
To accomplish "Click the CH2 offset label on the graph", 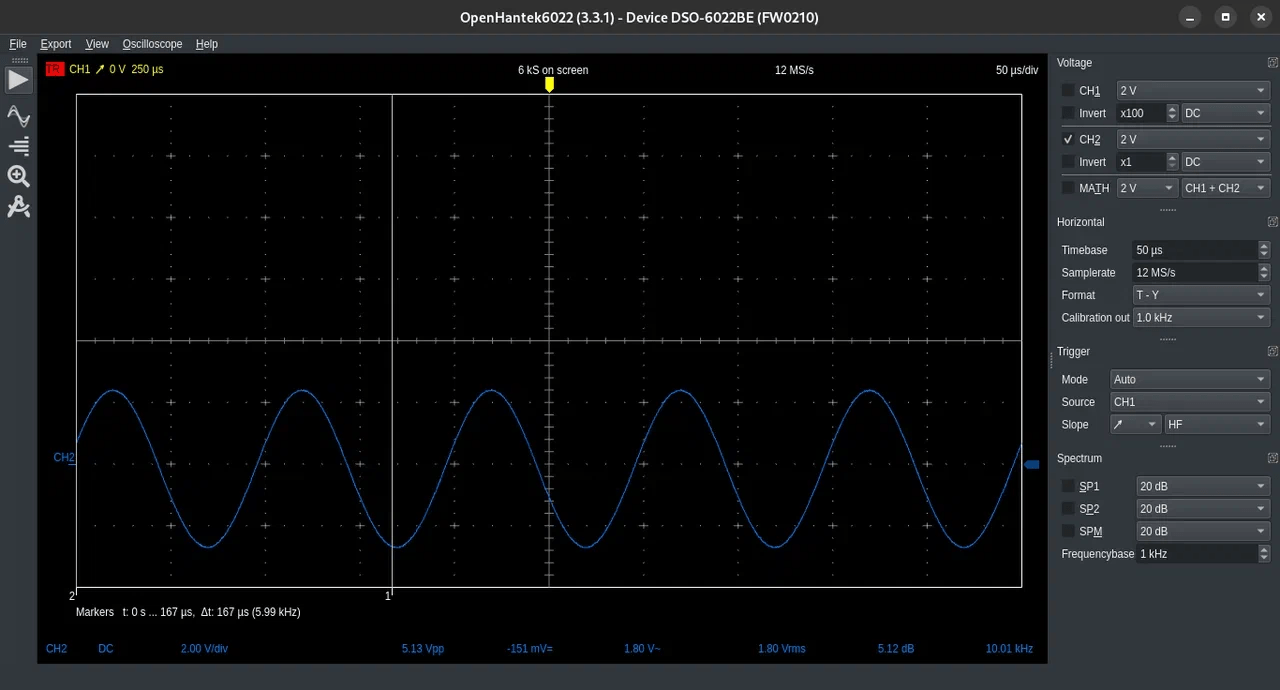I will 64,458.
